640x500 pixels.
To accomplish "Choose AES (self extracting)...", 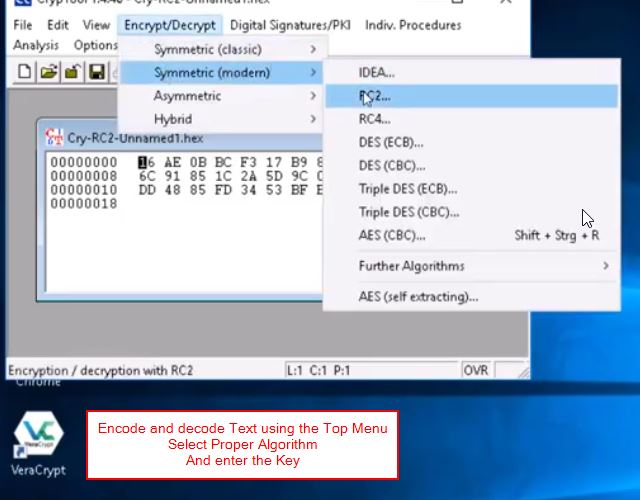I will tap(472, 297).
